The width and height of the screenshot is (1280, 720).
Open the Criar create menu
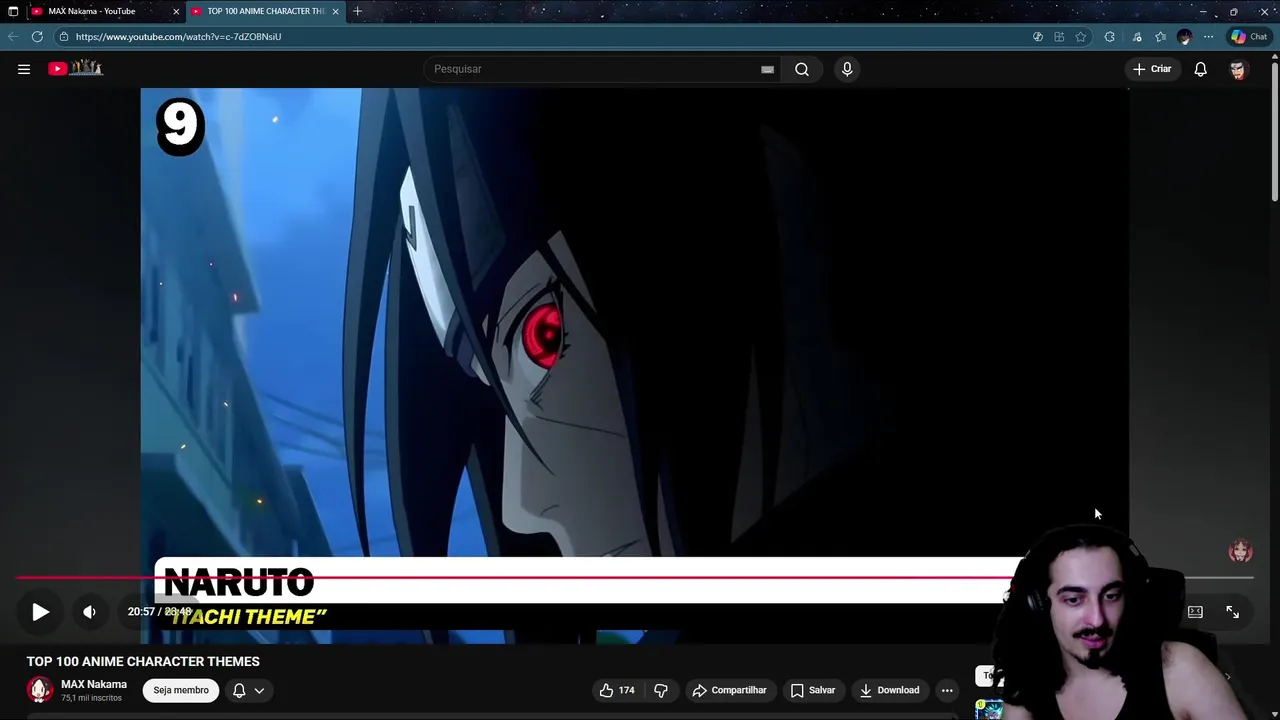[1151, 69]
